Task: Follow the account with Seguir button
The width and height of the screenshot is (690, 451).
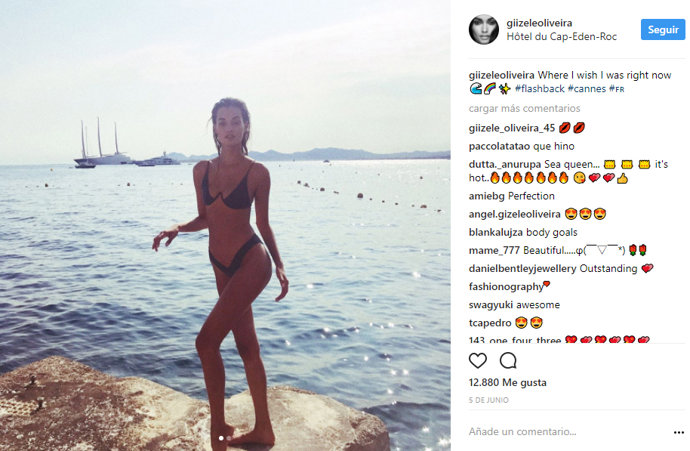Action: tap(663, 29)
